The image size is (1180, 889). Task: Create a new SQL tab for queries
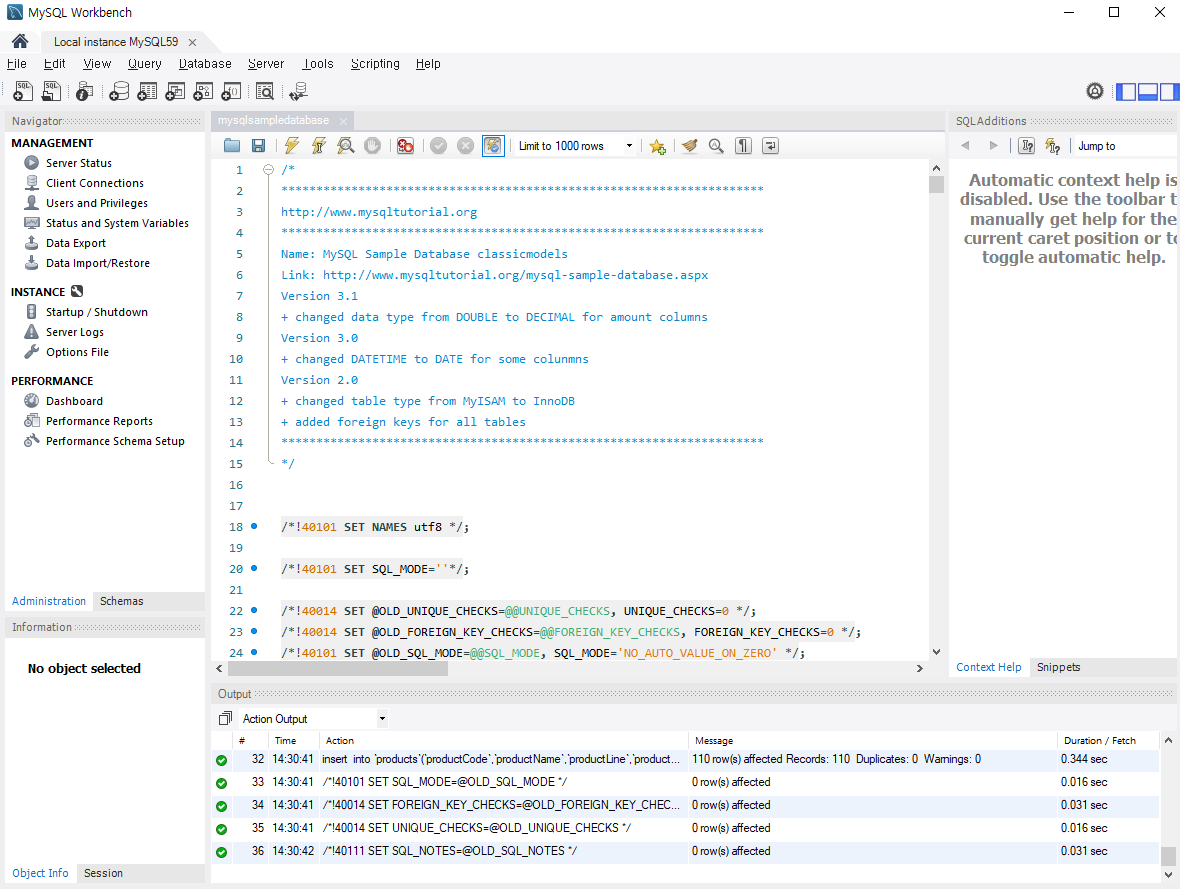tap(23, 91)
